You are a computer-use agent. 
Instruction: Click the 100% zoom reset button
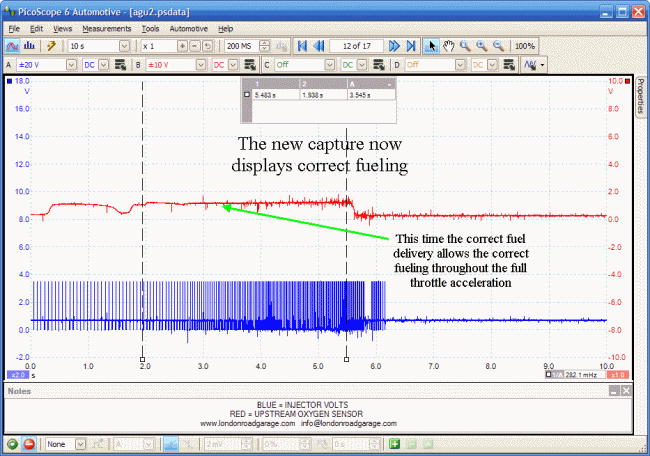click(524, 46)
